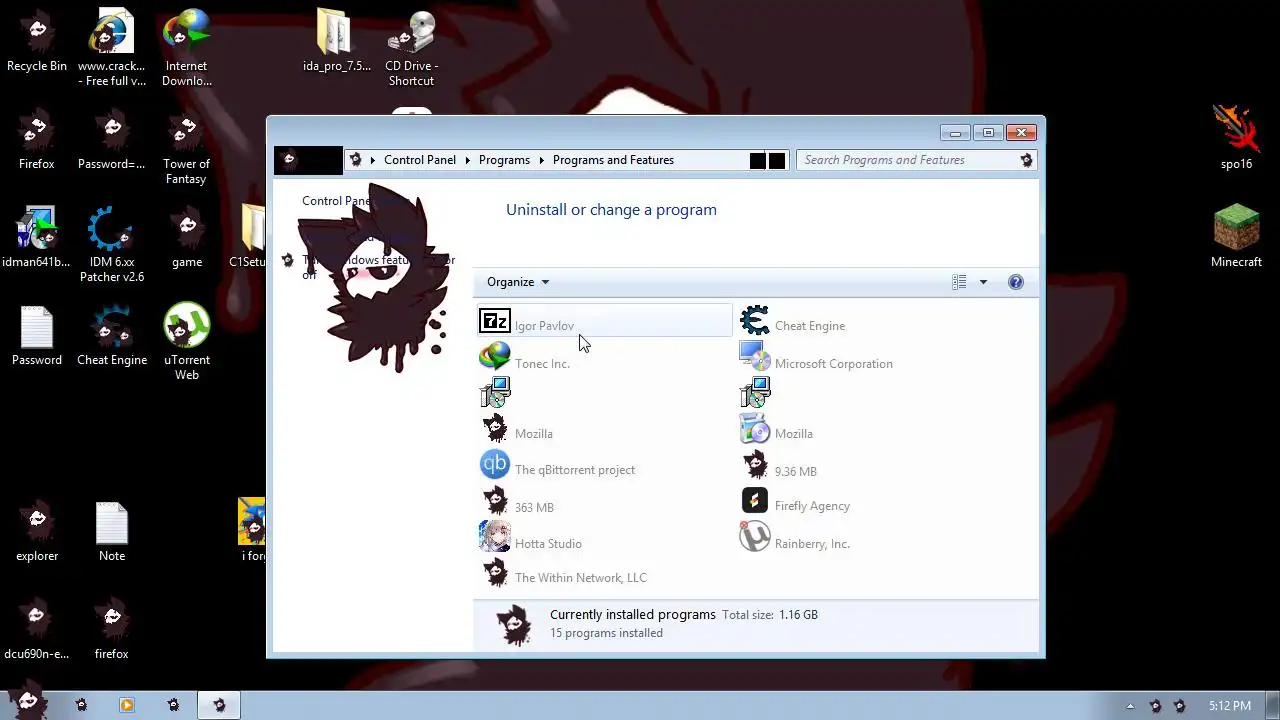Click the Search Programs and Features field
The image size is (1280, 720).
(x=916, y=160)
